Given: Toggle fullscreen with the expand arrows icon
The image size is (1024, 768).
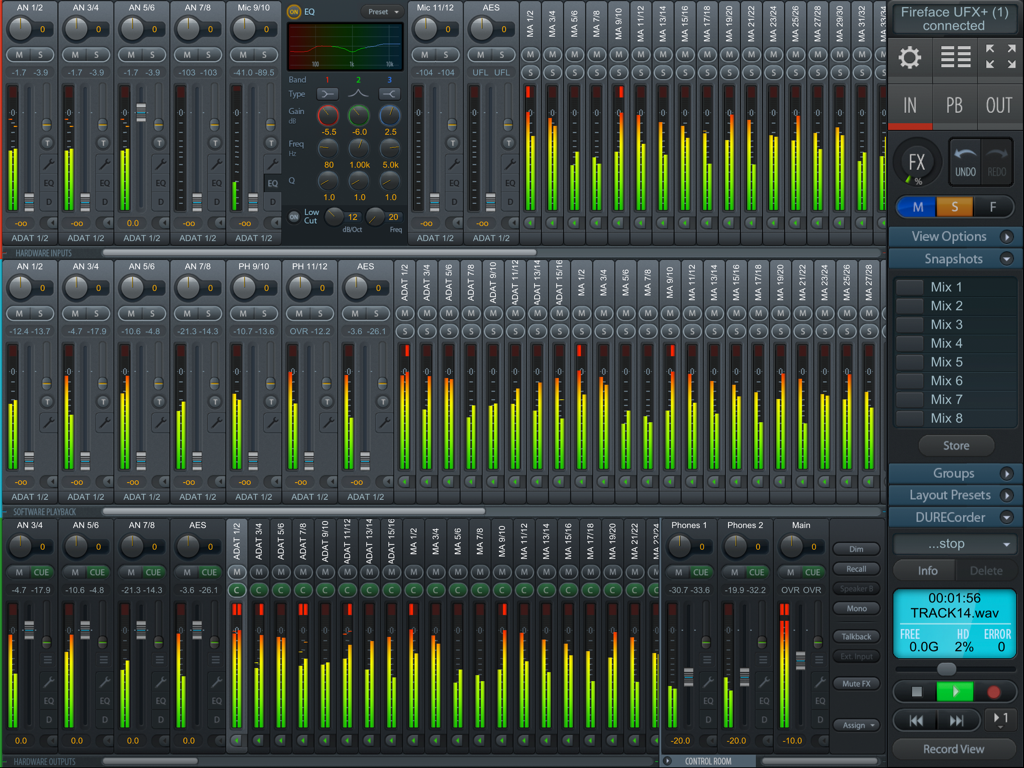Looking at the screenshot, I should 999,58.
